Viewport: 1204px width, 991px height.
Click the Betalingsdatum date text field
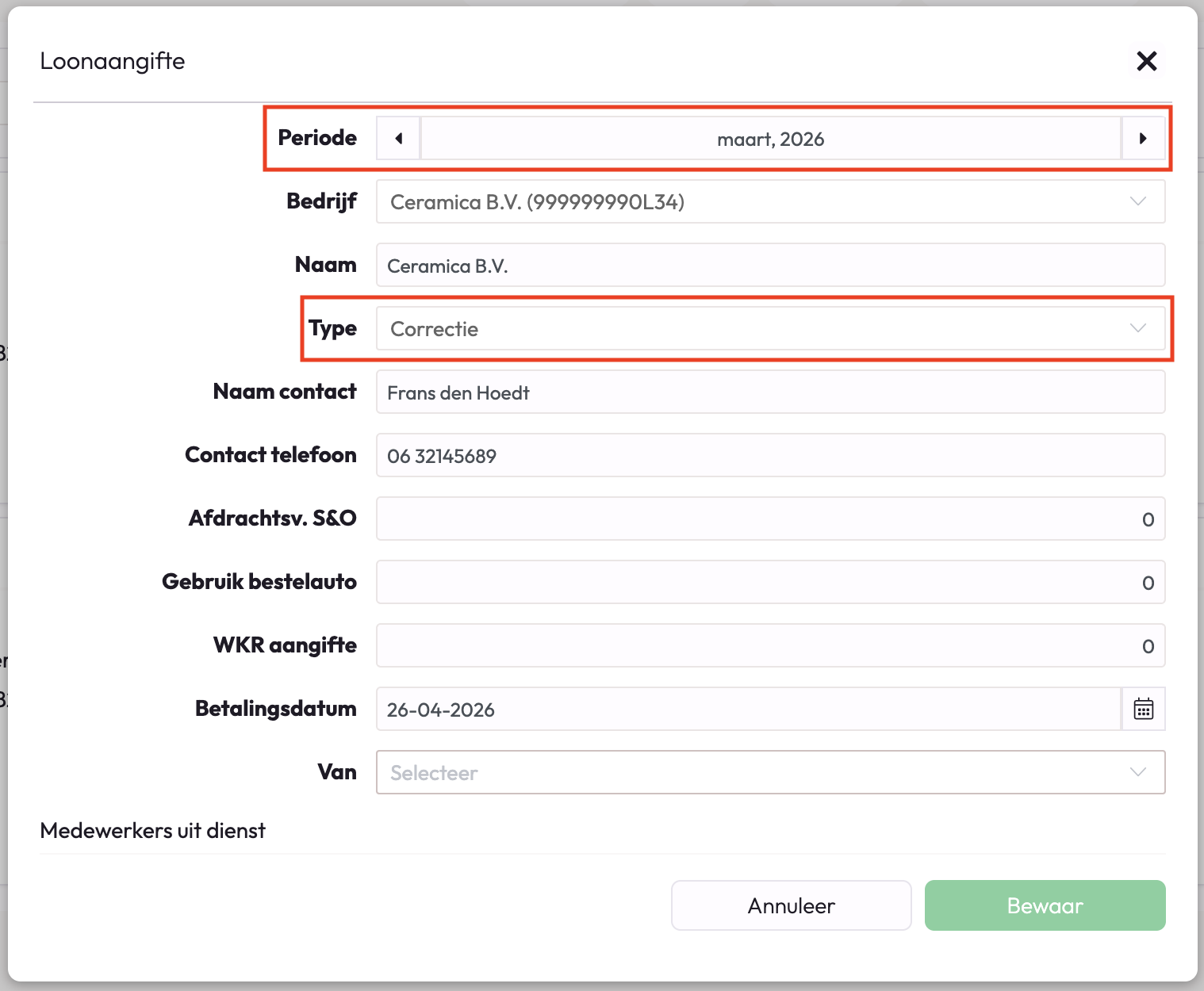tap(747, 710)
